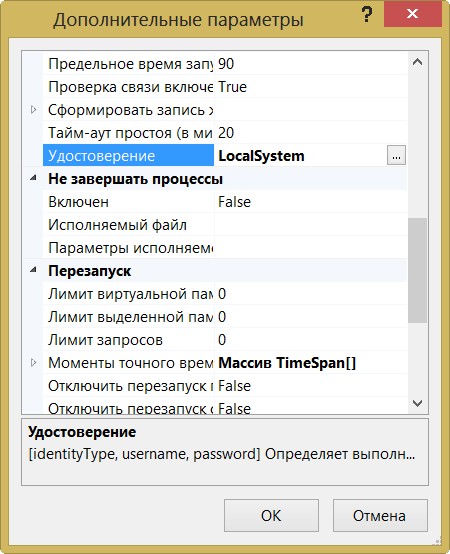This screenshot has width=450, height=554.
Task: Click the True value for Проверка связи
Action: coord(311,87)
